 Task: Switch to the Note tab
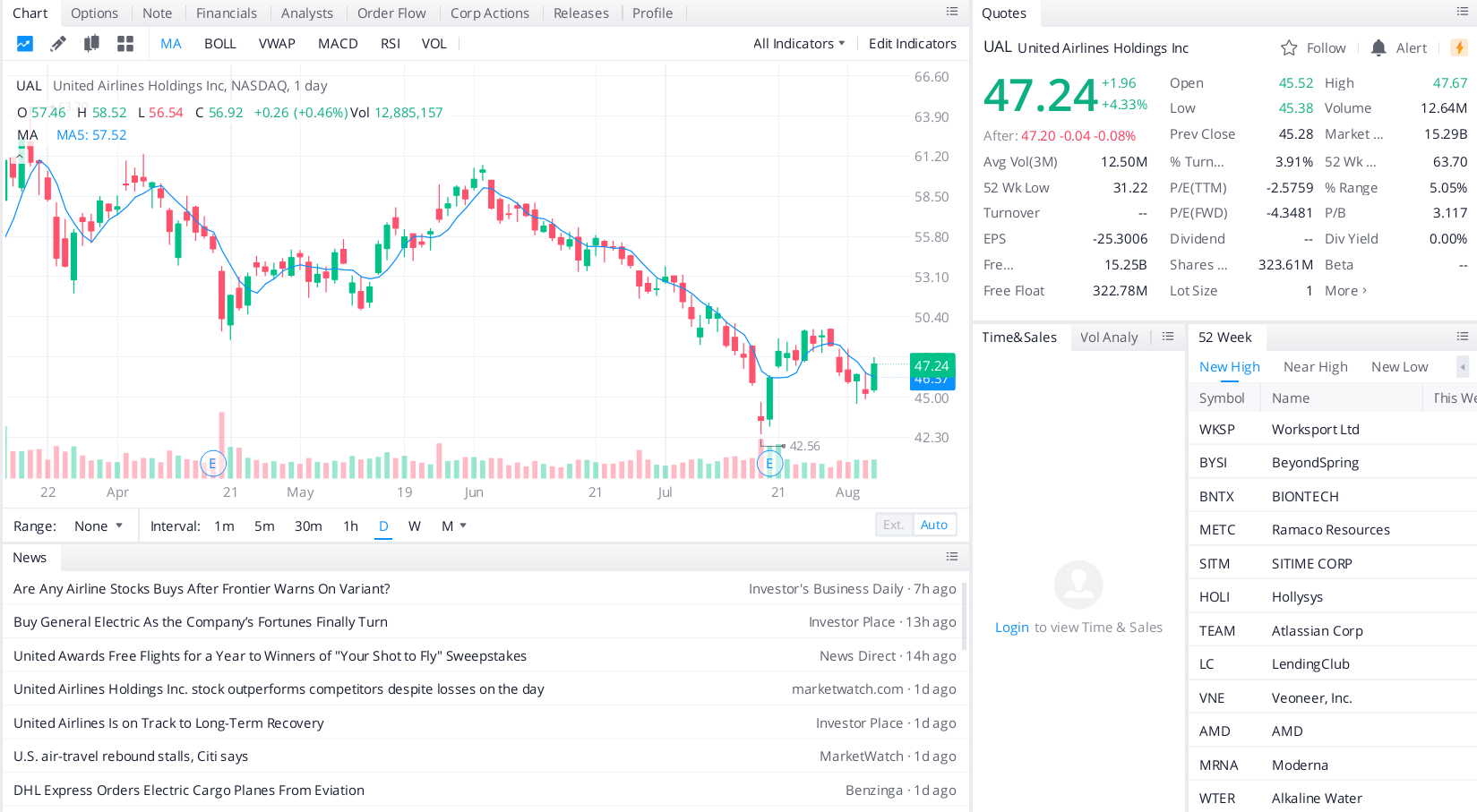point(157,13)
